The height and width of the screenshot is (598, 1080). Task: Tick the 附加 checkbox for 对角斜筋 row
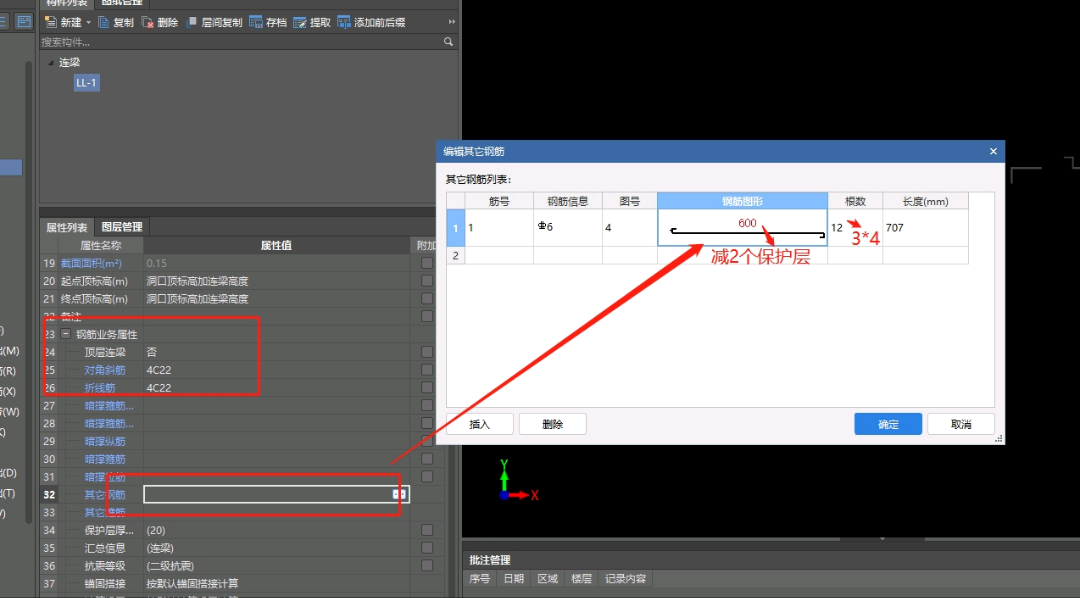pos(427,370)
